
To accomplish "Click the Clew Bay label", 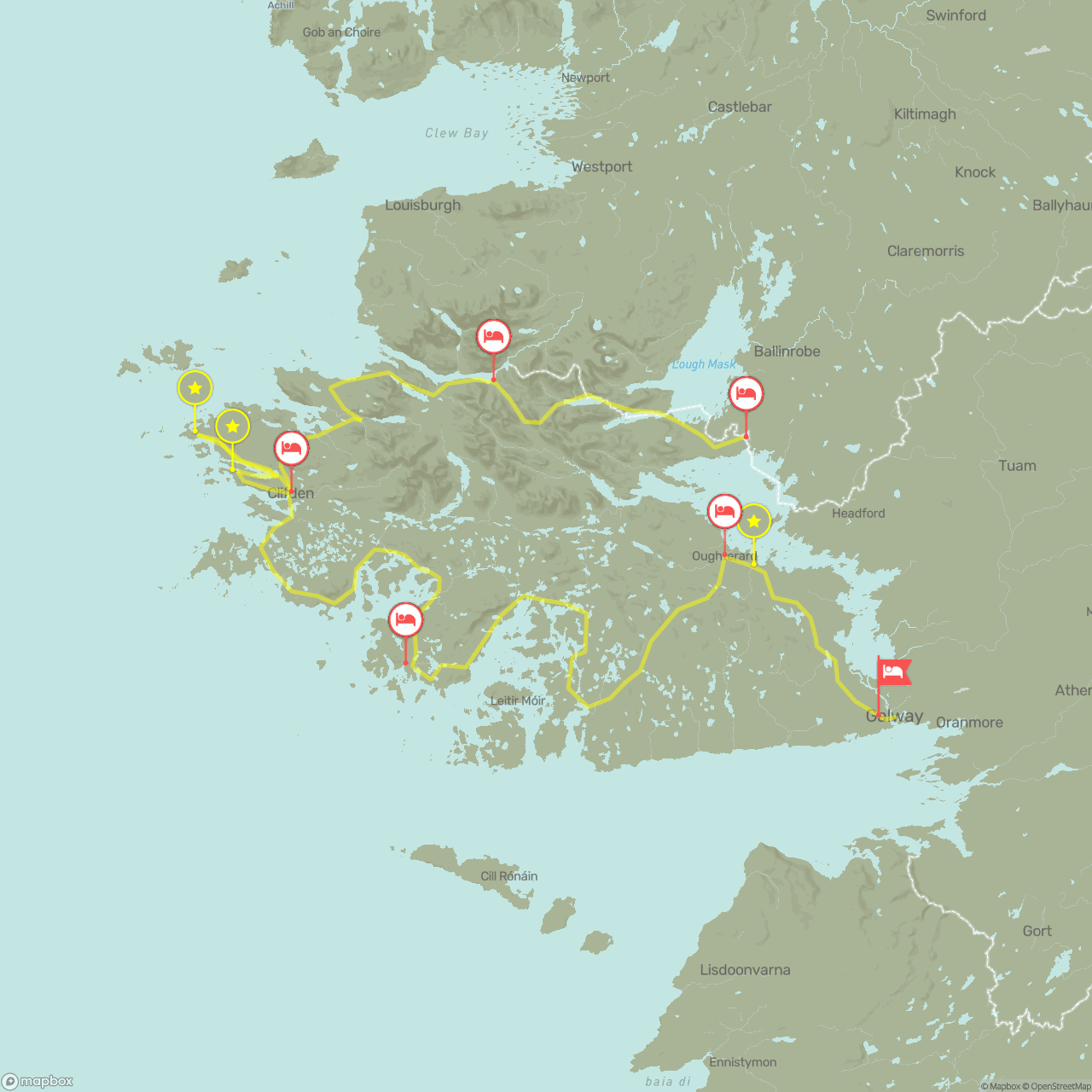I will tap(456, 133).
